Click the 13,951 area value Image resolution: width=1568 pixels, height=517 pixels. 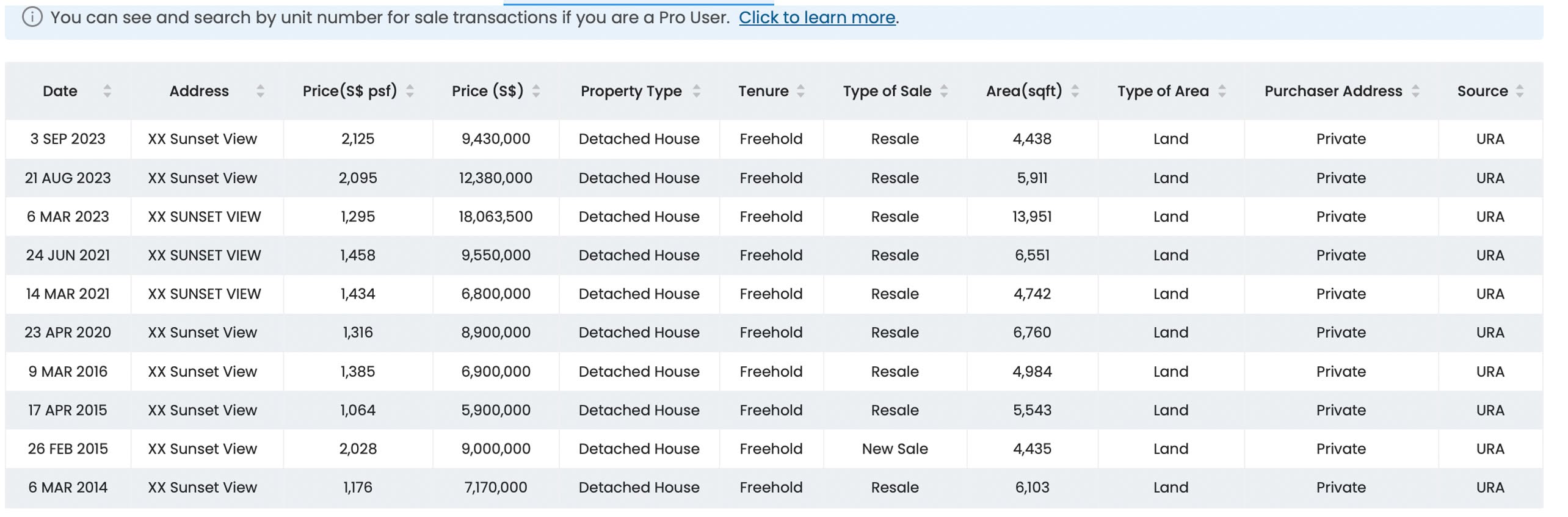(1032, 217)
